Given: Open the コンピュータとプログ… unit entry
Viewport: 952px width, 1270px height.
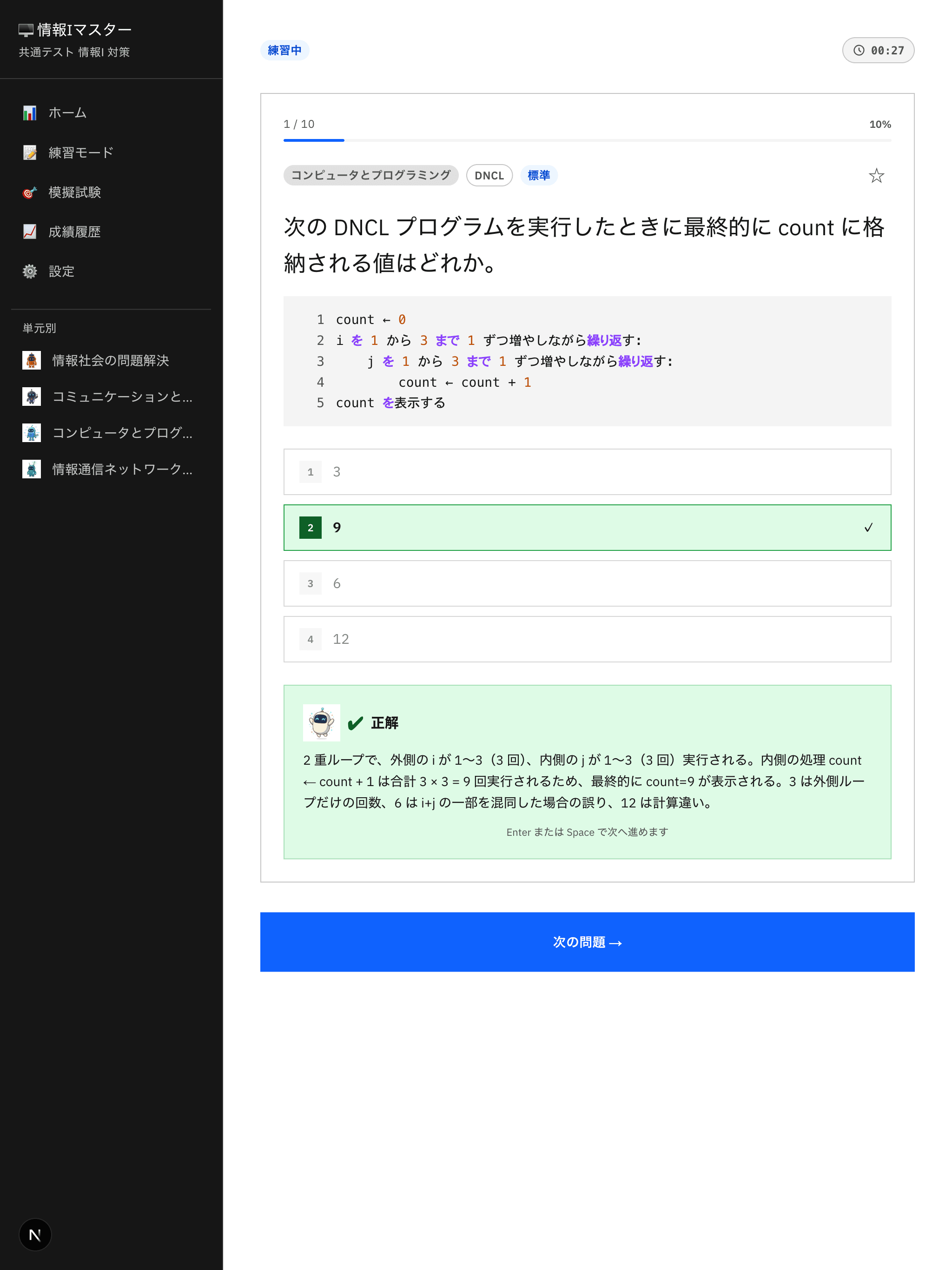Looking at the screenshot, I should pos(123,433).
